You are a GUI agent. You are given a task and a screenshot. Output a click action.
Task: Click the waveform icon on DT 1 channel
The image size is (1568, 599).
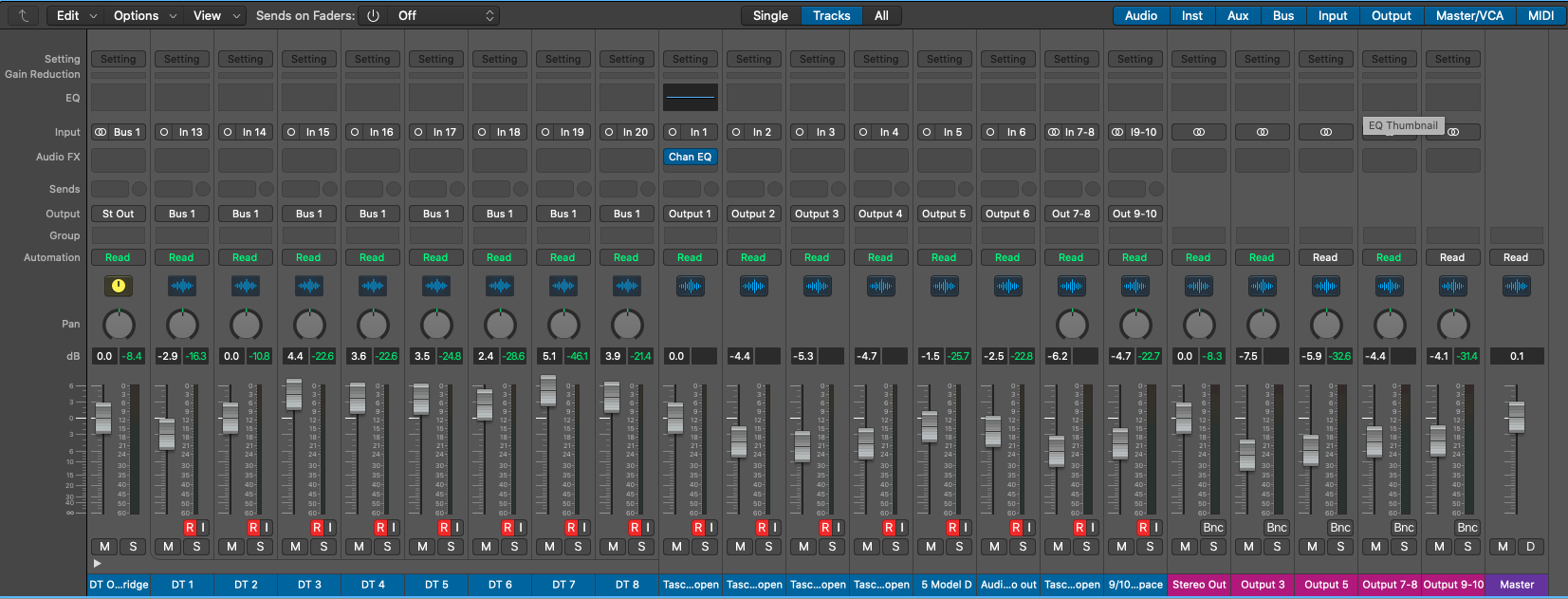[x=181, y=286]
